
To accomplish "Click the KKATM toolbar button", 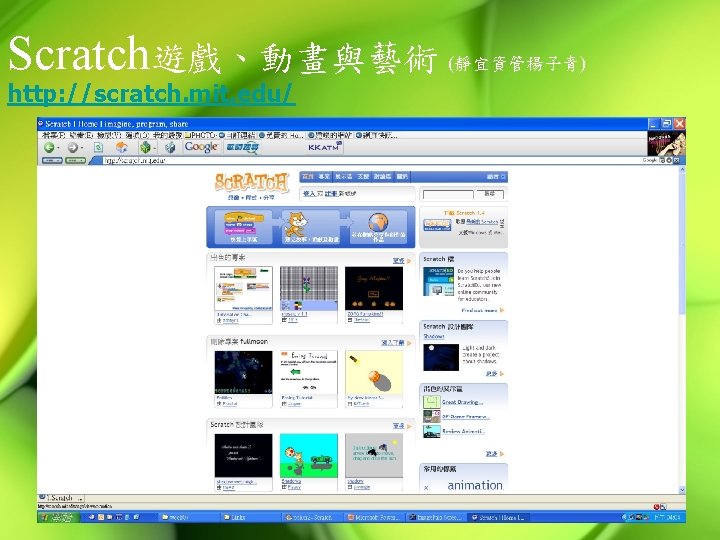I will (x=324, y=147).
